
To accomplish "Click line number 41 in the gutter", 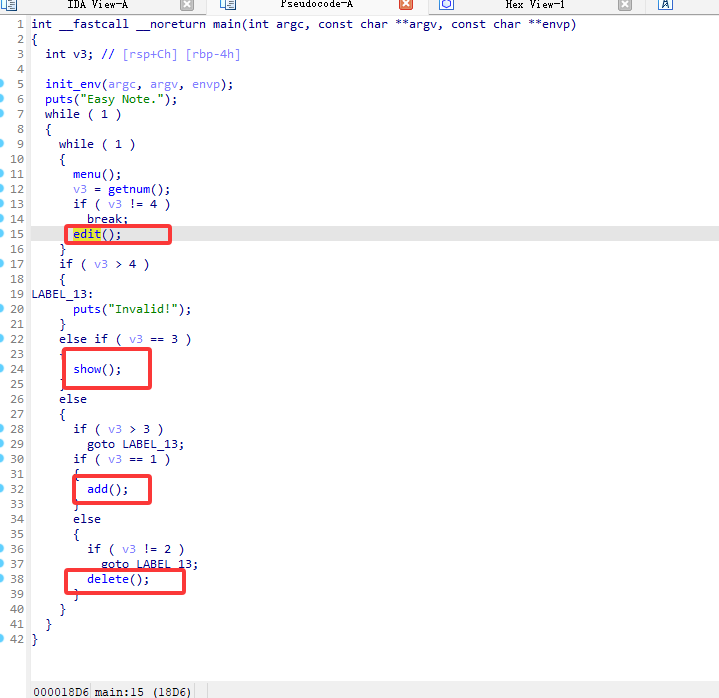I will 17,624.
